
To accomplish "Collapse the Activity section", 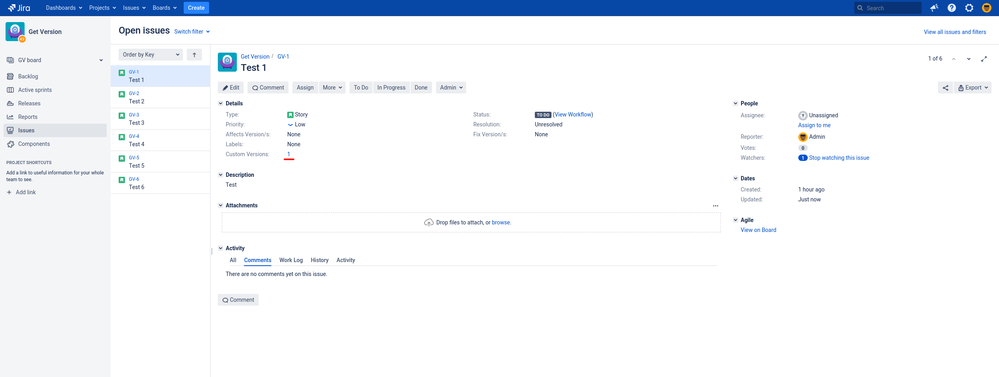I will pyautogui.click(x=221, y=248).
